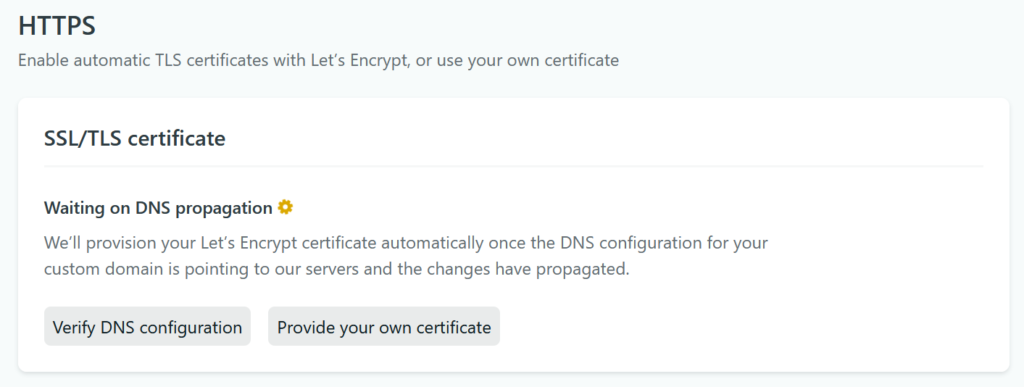The height and width of the screenshot is (387, 1024).
Task: Click divider line under SSL/TLS certificate
Action: 513,166
